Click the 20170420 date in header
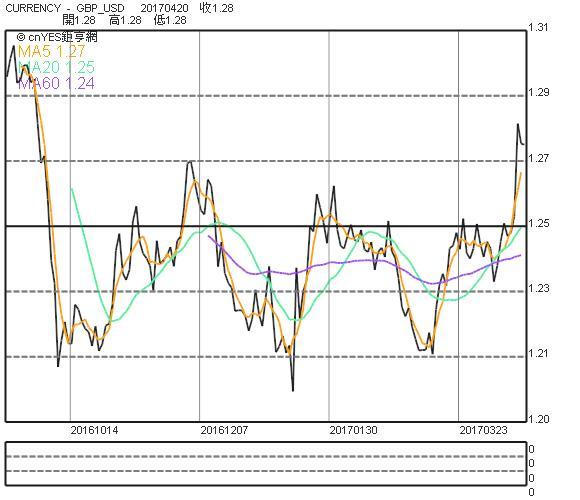This screenshot has height=500, width=580. (x=164, y=8)
